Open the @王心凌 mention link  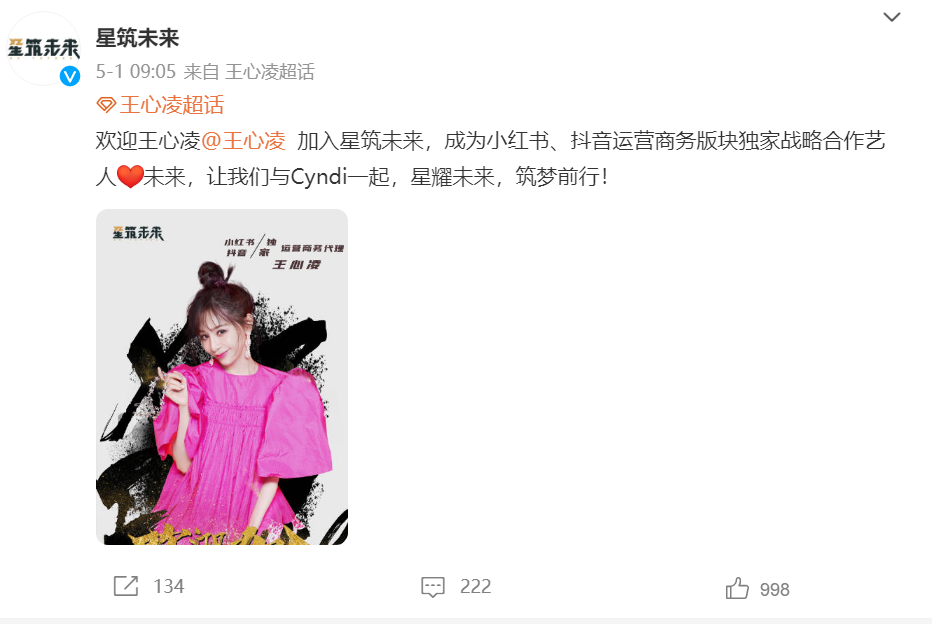tap(244, 141)
